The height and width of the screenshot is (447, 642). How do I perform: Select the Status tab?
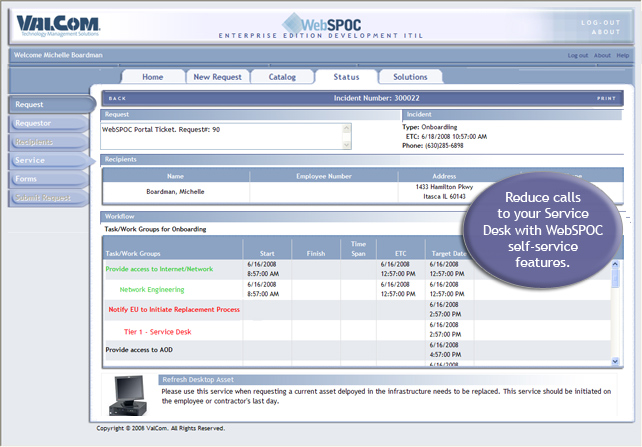[x=346, y=77]
